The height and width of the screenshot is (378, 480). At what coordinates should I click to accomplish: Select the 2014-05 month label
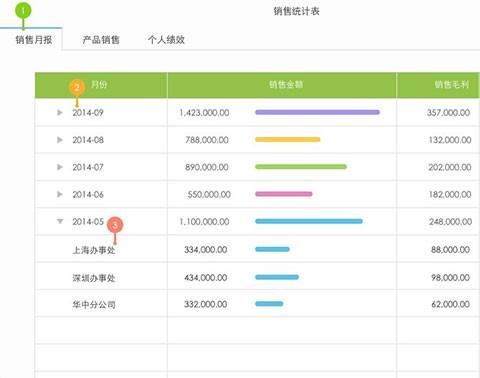pos(88,222)
